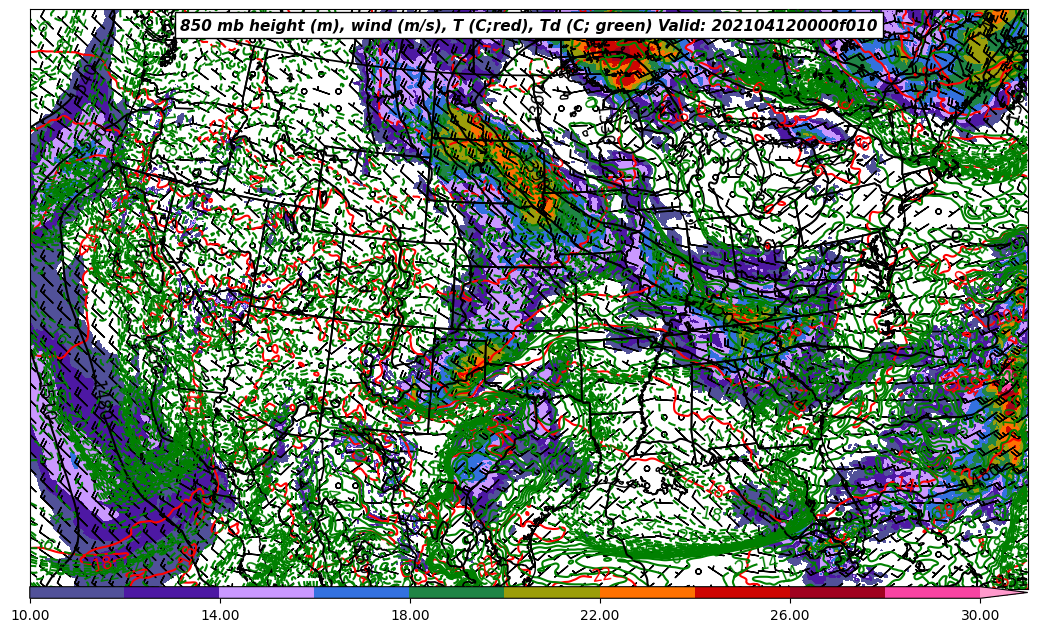Select the light purple 14–16 colorbar segment
This screenshot has height=632, width=1037.
point(267,592)
